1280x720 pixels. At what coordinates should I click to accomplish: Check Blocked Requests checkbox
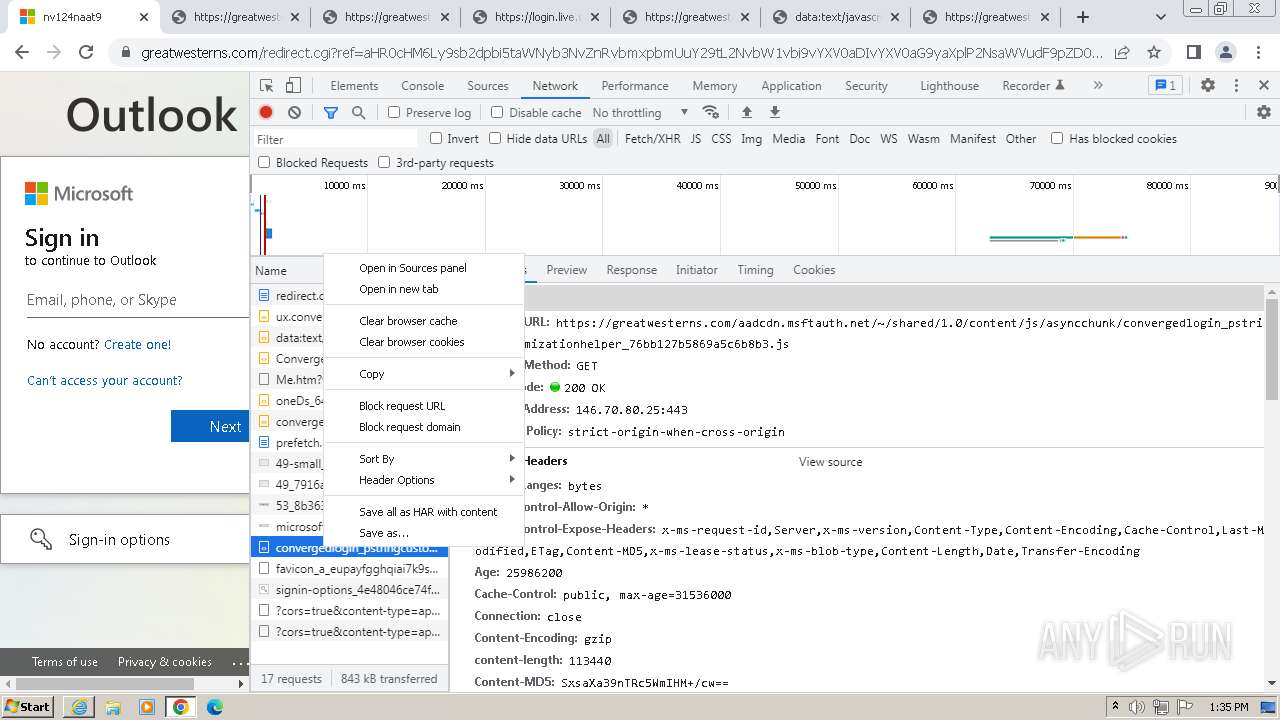pos(264,162)
